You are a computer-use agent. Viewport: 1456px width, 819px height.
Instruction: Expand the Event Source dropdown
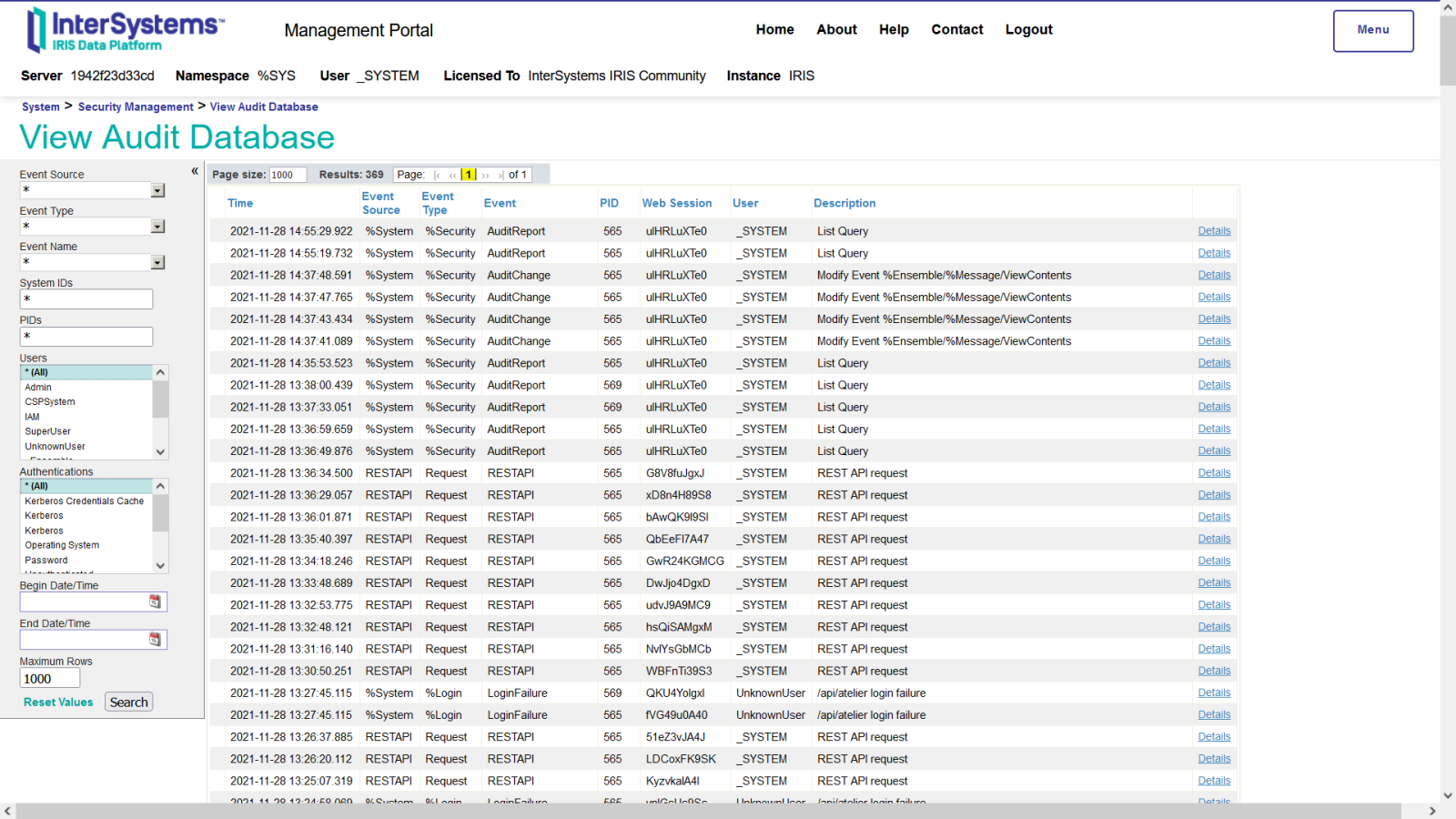click(157, 190)
